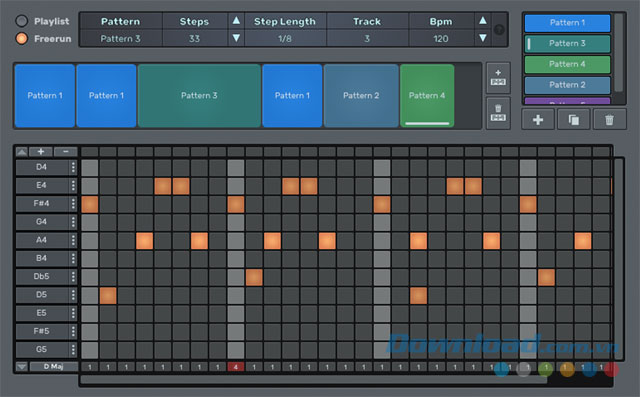Select the Track 3 value field

(x=367, y=38)
